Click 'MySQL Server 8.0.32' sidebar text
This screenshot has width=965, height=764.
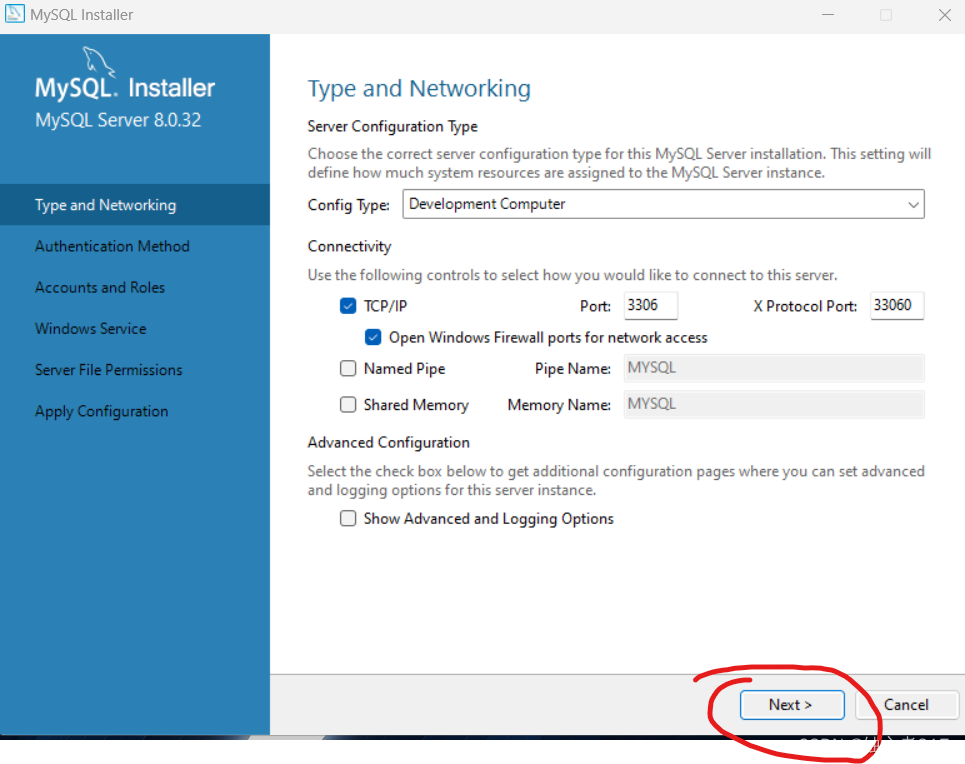[x=118, y=120]
